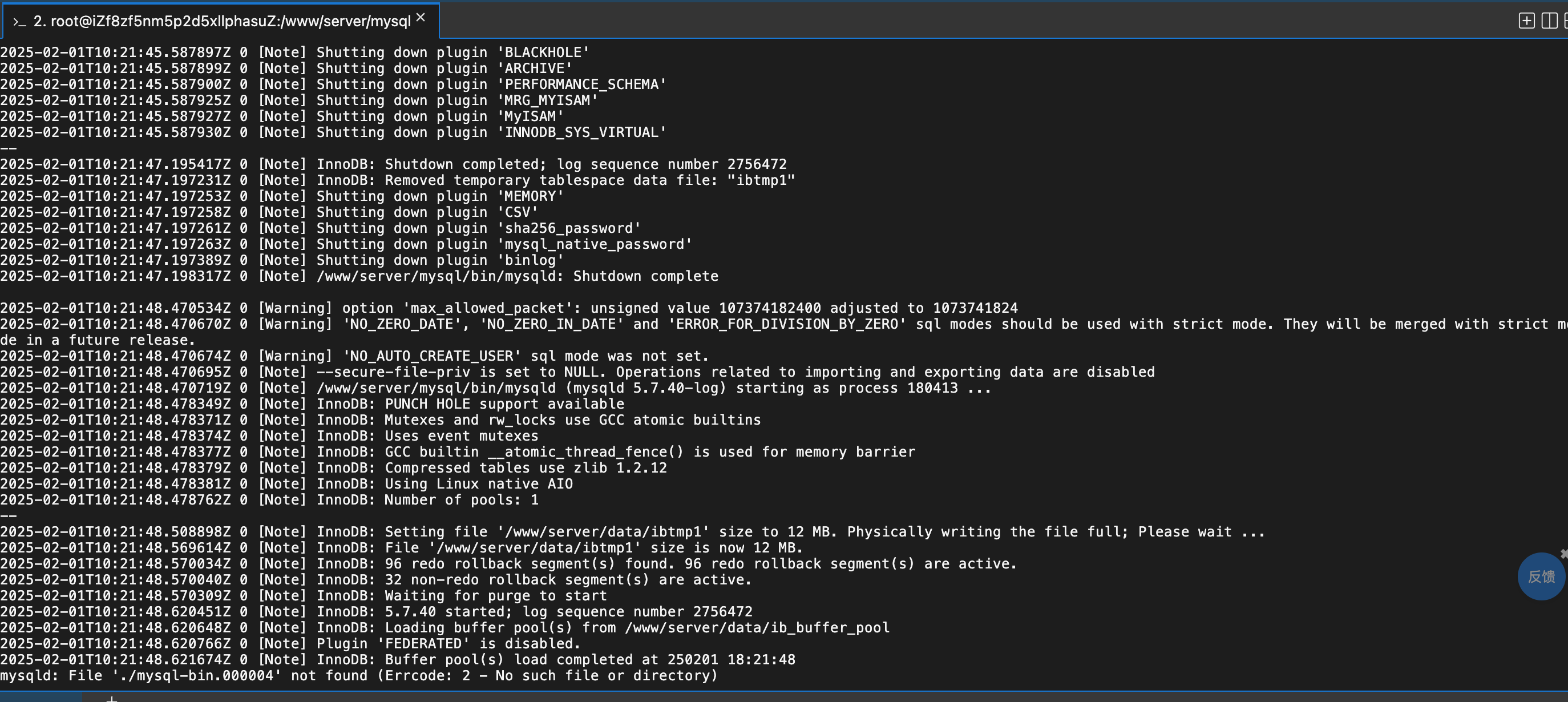Close the root@iZf8zf5nm5p2d5xllphasuZ terminal tab

[x=421, y=18]
